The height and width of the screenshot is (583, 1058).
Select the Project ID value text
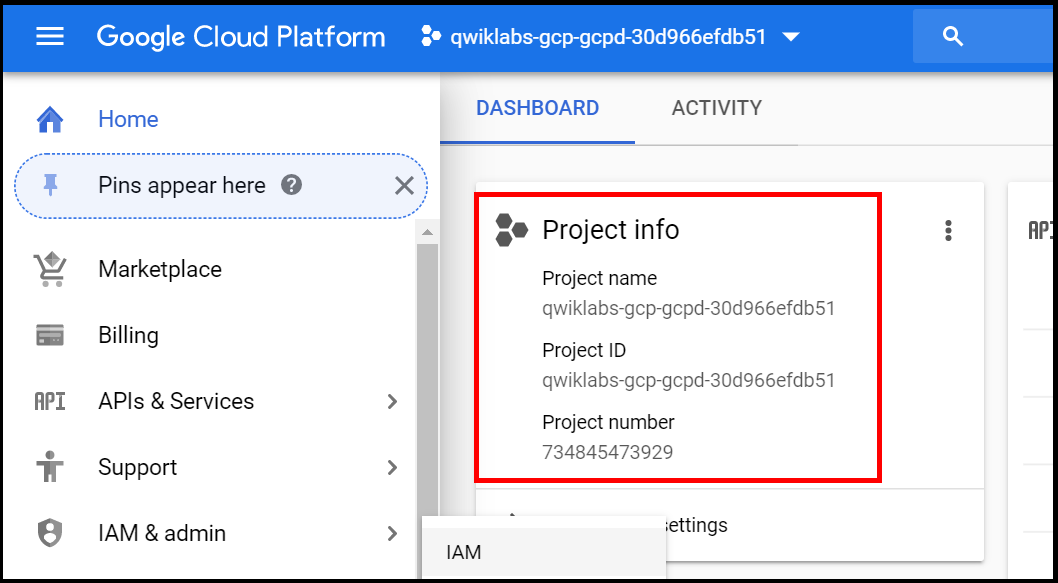click(x=689, y=380)
